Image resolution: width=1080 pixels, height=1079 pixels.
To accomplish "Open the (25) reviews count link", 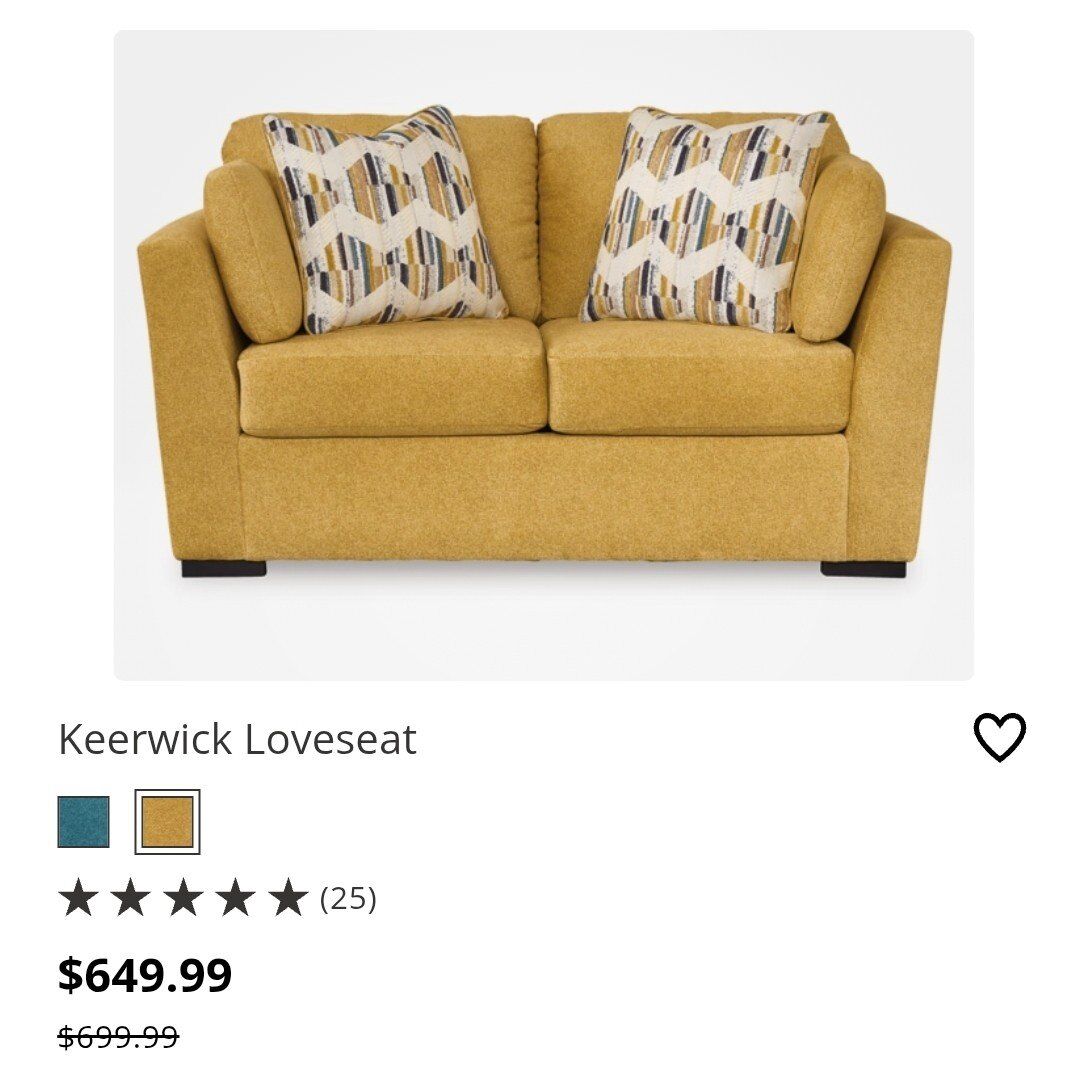I will [x=349, y=899].
